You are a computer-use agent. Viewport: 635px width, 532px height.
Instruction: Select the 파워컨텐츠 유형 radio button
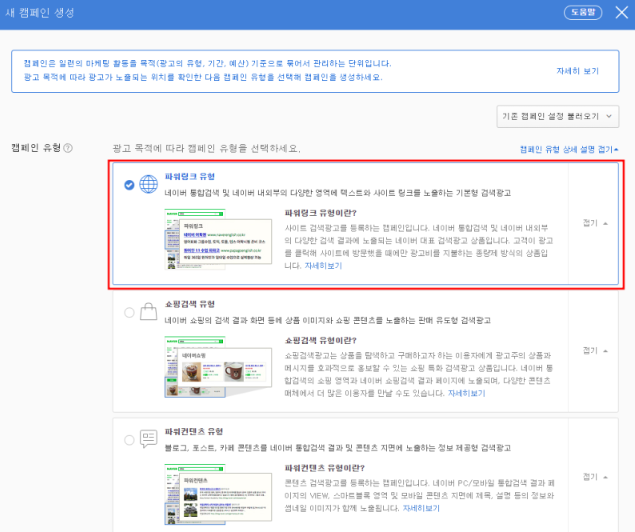point(129,440)
